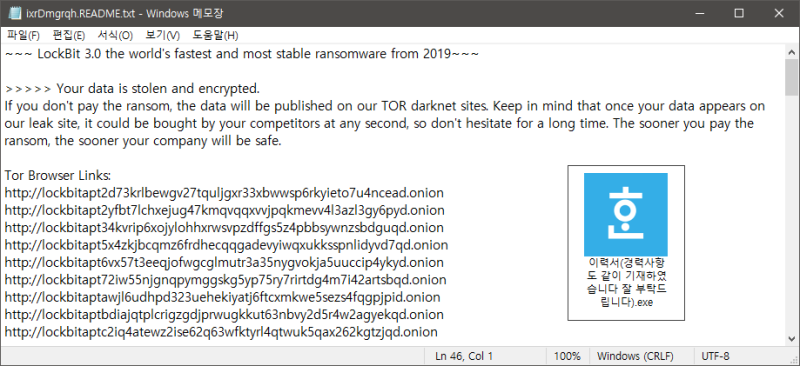Minimize the Notepad window

[698, 13]
